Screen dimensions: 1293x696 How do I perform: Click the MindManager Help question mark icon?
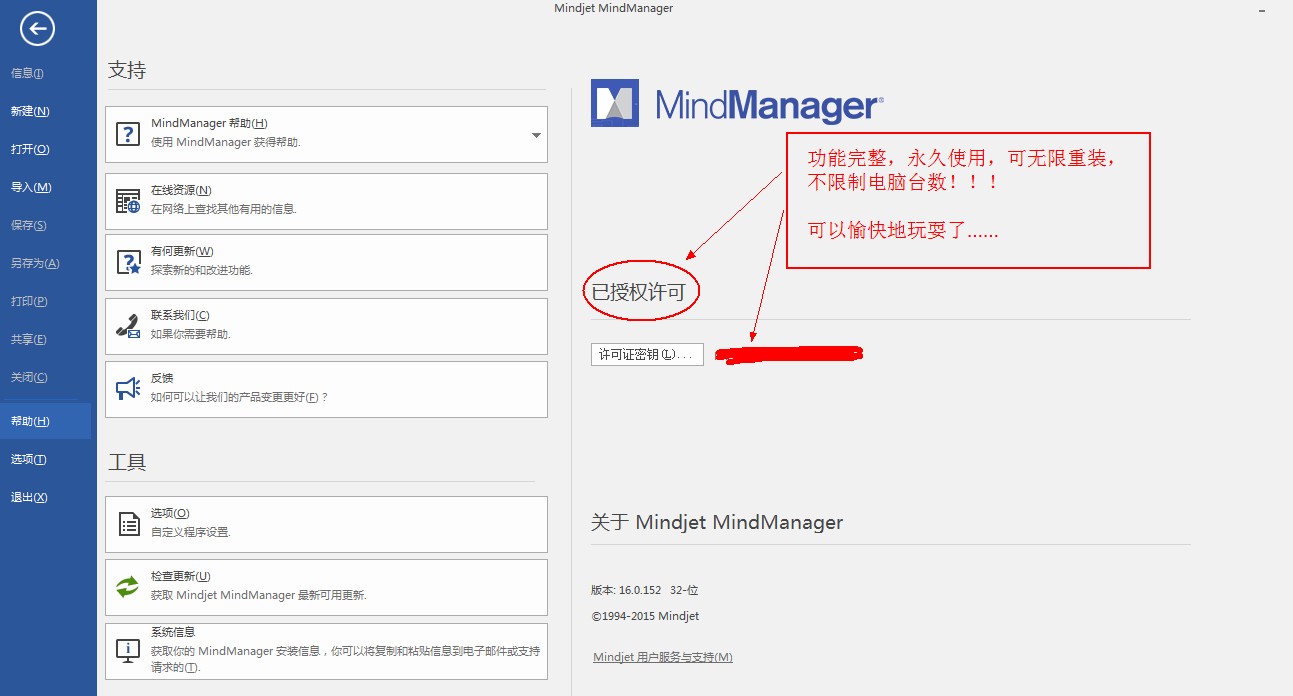click(x=128, y=134)
